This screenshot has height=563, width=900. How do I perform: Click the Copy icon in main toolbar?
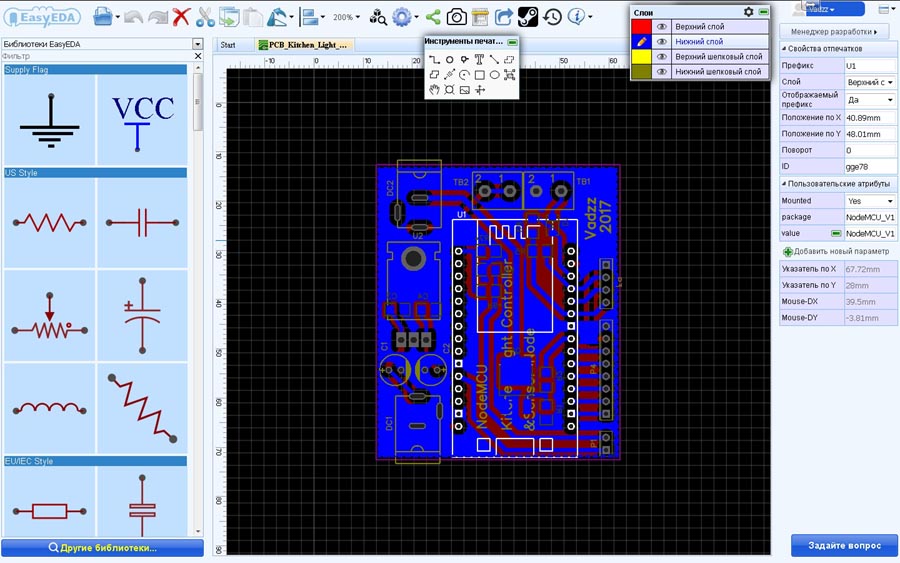[229, 17]
